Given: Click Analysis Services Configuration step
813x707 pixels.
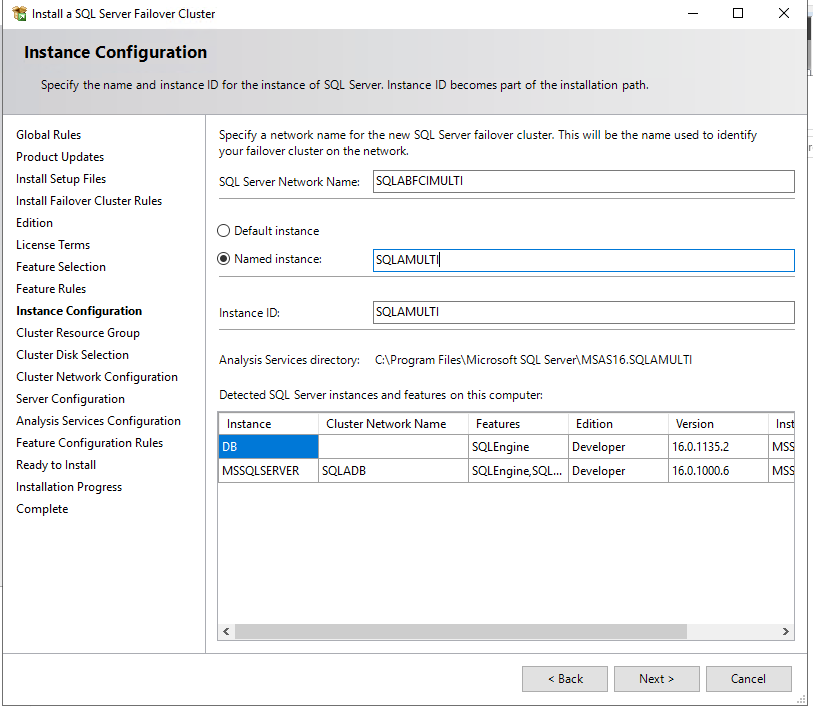Looking at the screenshot, I should [x=99, y=421].
